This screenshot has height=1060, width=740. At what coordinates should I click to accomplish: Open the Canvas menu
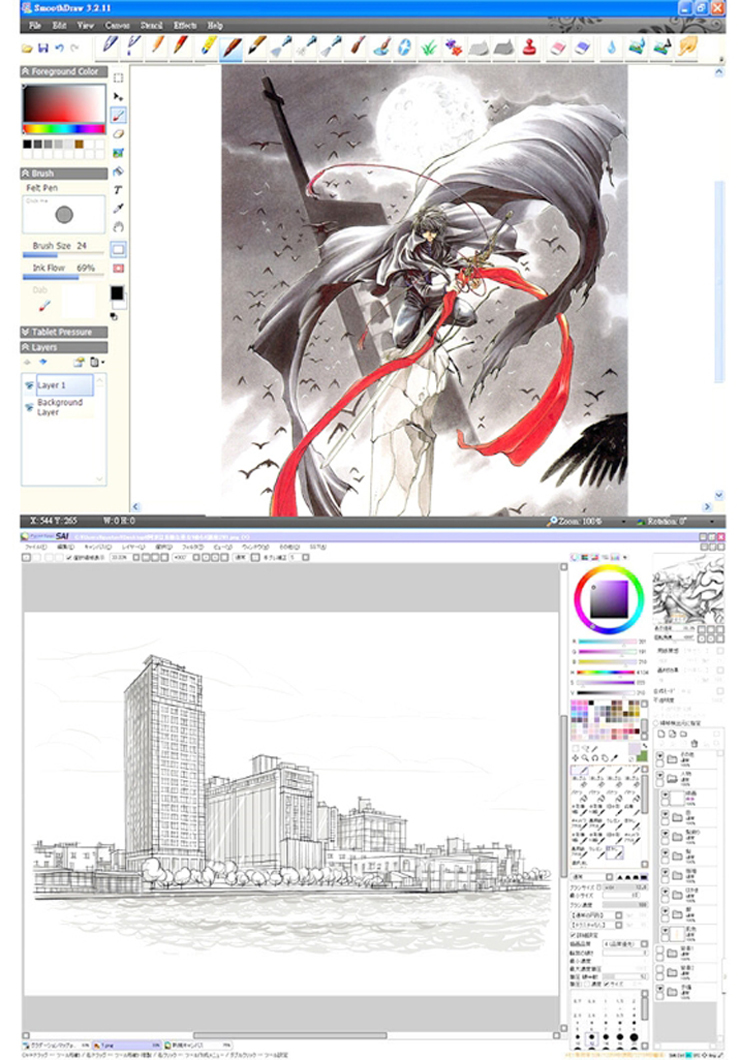(117, 25)
